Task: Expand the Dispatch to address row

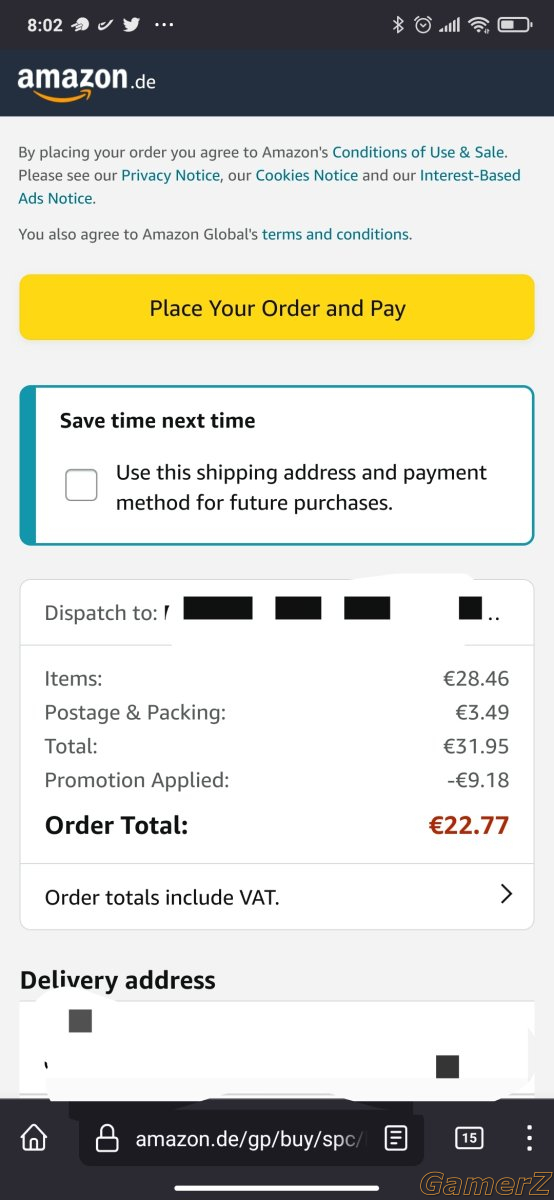Action: point(276,612)
